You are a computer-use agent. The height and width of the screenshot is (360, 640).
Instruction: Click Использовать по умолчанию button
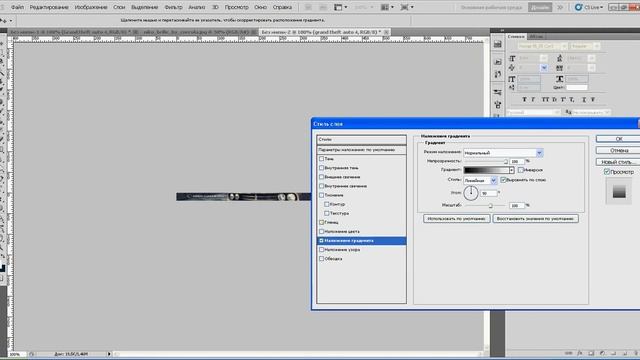457,219
